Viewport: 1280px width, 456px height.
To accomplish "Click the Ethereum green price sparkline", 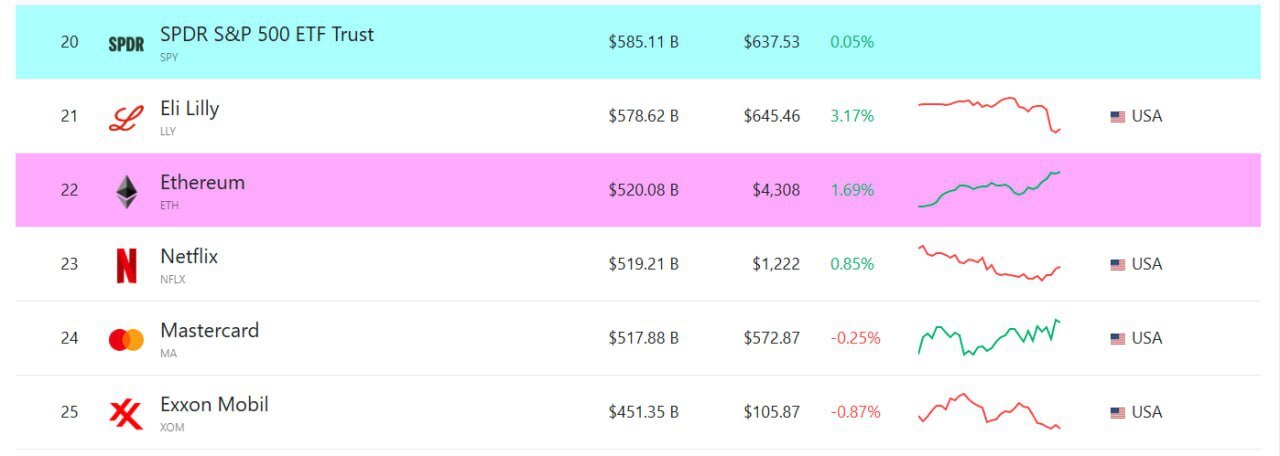I will [x=989, y=189].
